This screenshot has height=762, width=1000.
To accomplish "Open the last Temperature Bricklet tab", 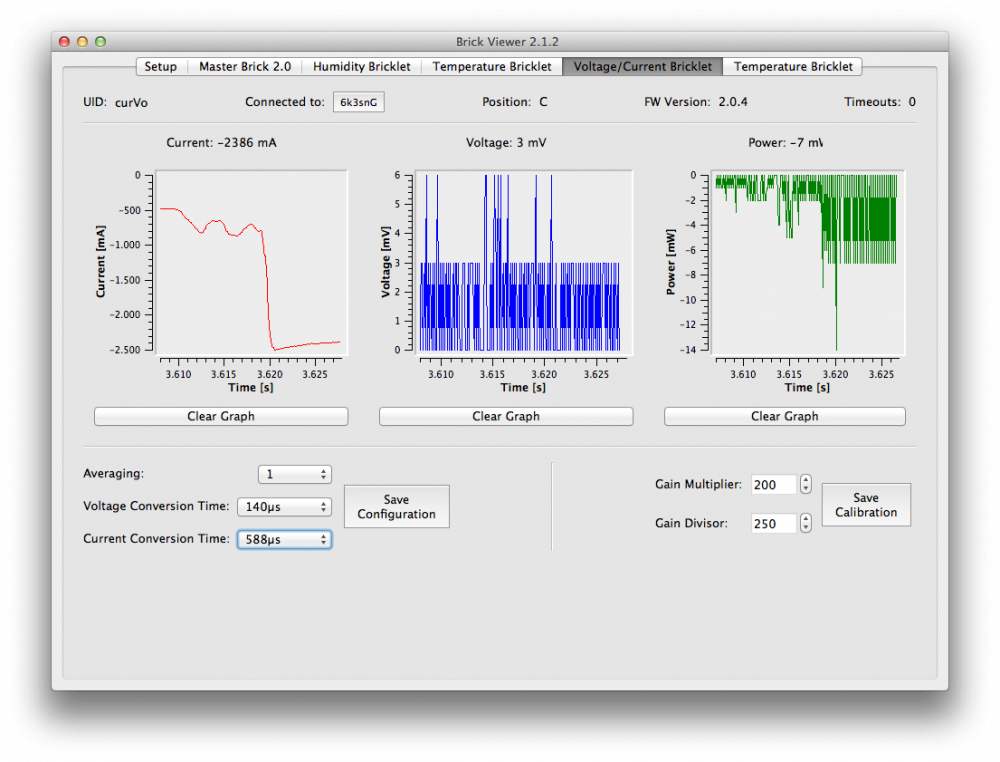I will click(x=793, y=67).
